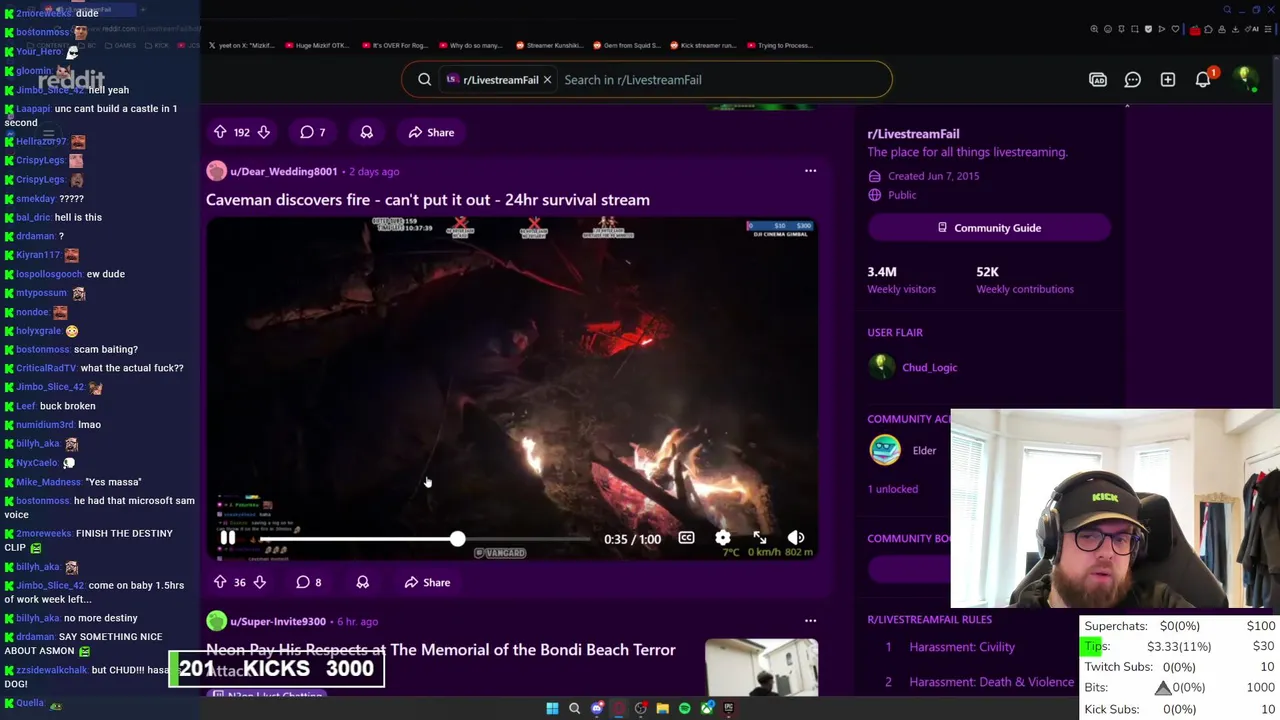This screenshot has width=1280, height=720.
Task: Downvote the Caveman fire post with 36 votes
Action: [260, 582]
